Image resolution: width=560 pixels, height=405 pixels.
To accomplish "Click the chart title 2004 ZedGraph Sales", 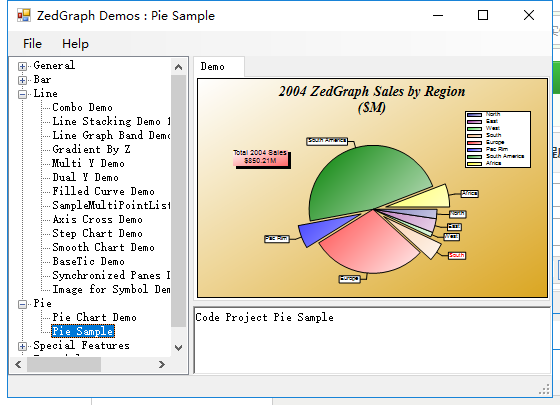I will point(372,99).
